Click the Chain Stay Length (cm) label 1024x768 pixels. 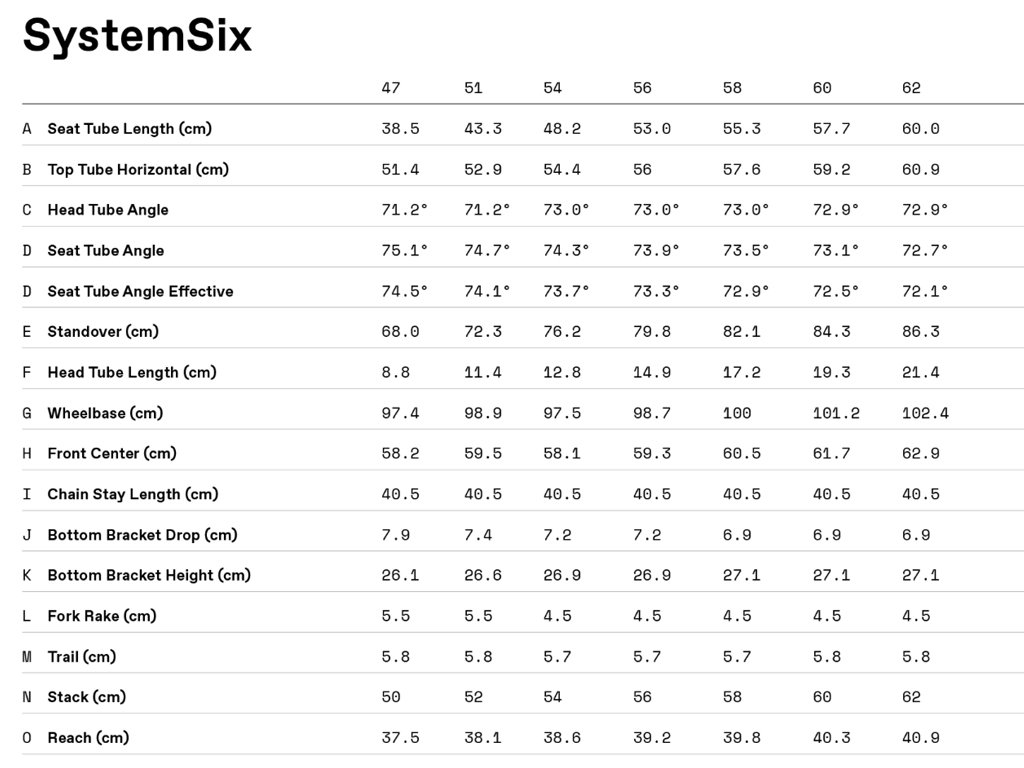pyautogui.click(x=132, y=494)
